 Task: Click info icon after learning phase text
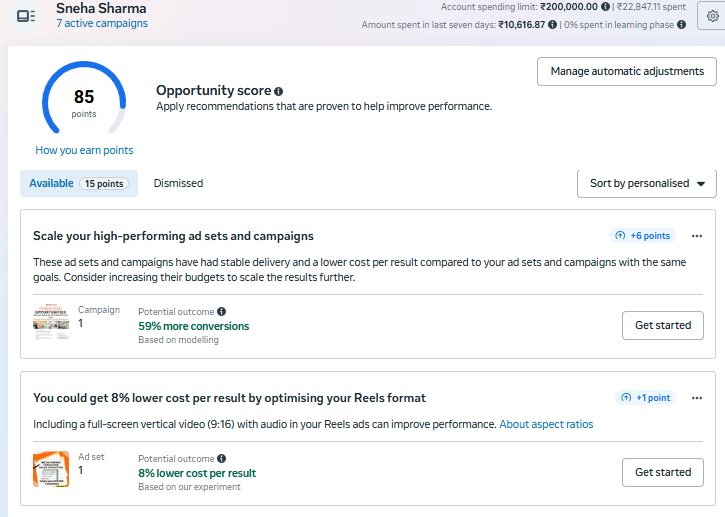tap(681, 25)
